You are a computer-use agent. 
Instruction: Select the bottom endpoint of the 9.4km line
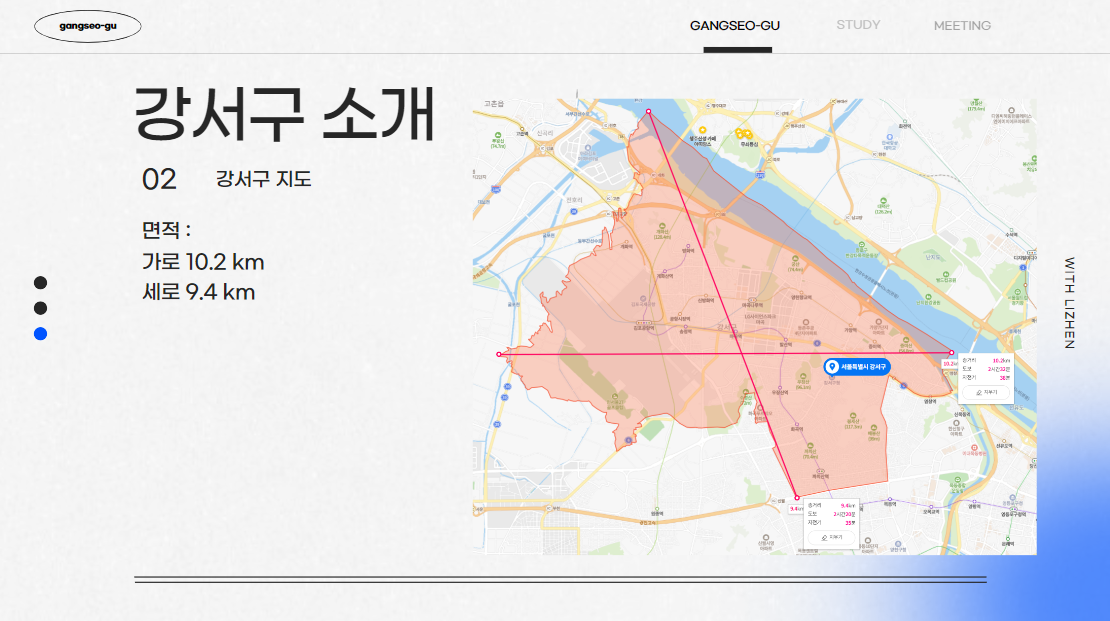tap(796, 498)
